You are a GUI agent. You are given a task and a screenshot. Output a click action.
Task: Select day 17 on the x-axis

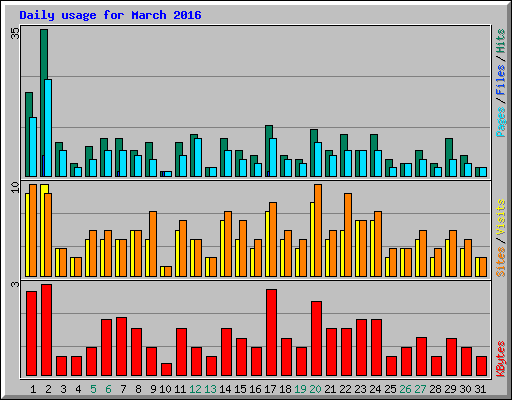coord(270,389)
